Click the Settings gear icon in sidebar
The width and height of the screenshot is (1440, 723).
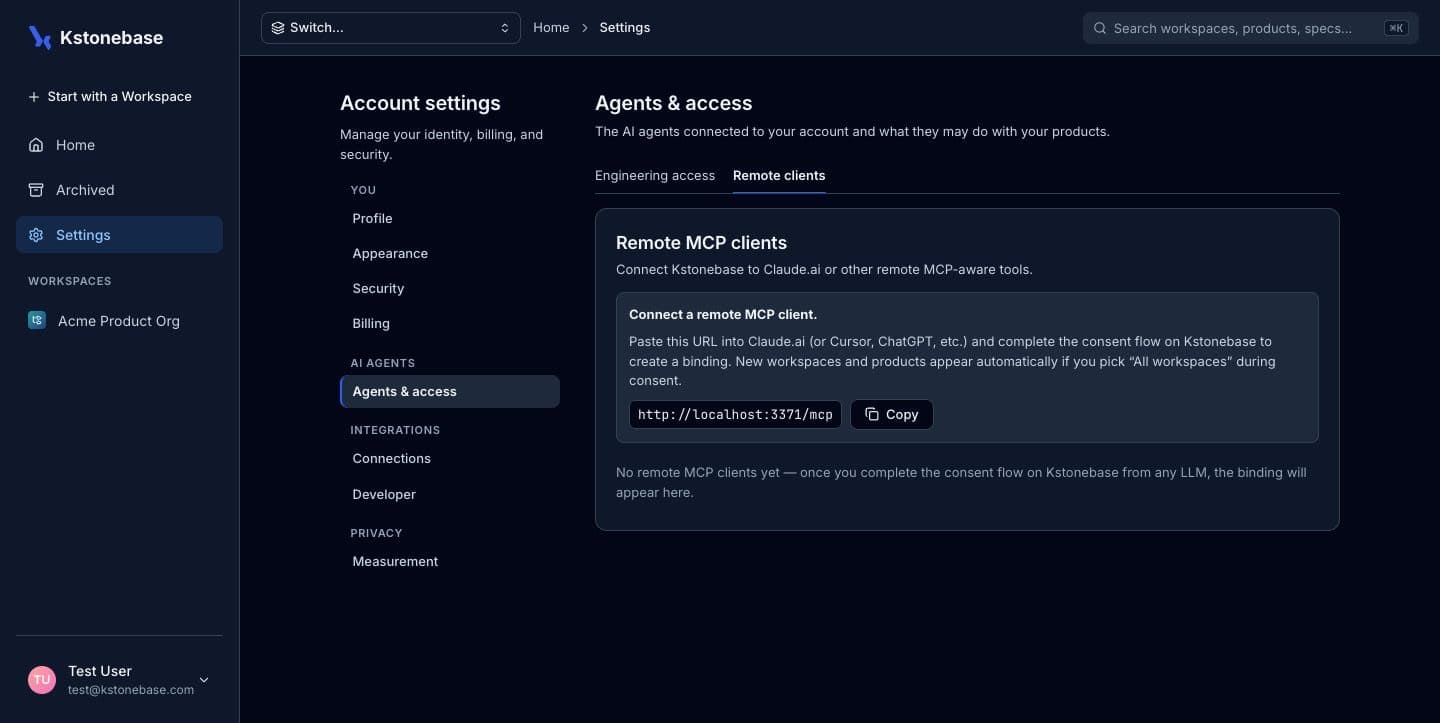point(36,235)
